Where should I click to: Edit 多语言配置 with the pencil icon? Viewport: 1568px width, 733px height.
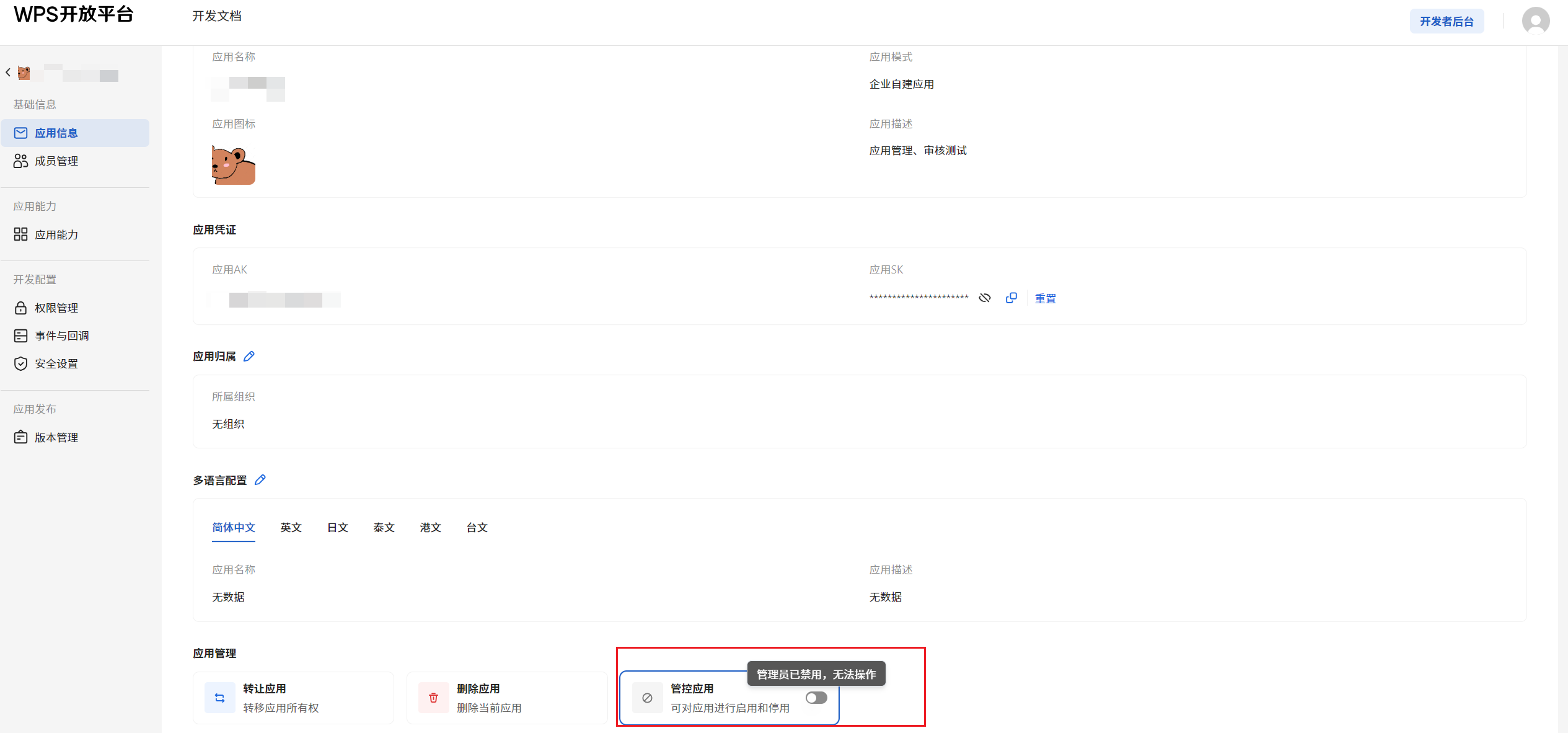point(261,479)
